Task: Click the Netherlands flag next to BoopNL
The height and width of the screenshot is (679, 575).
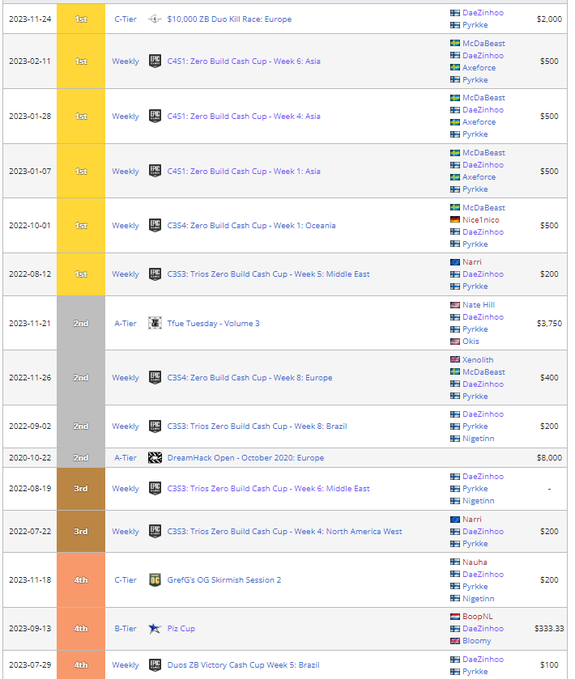Action: (455, 616)
